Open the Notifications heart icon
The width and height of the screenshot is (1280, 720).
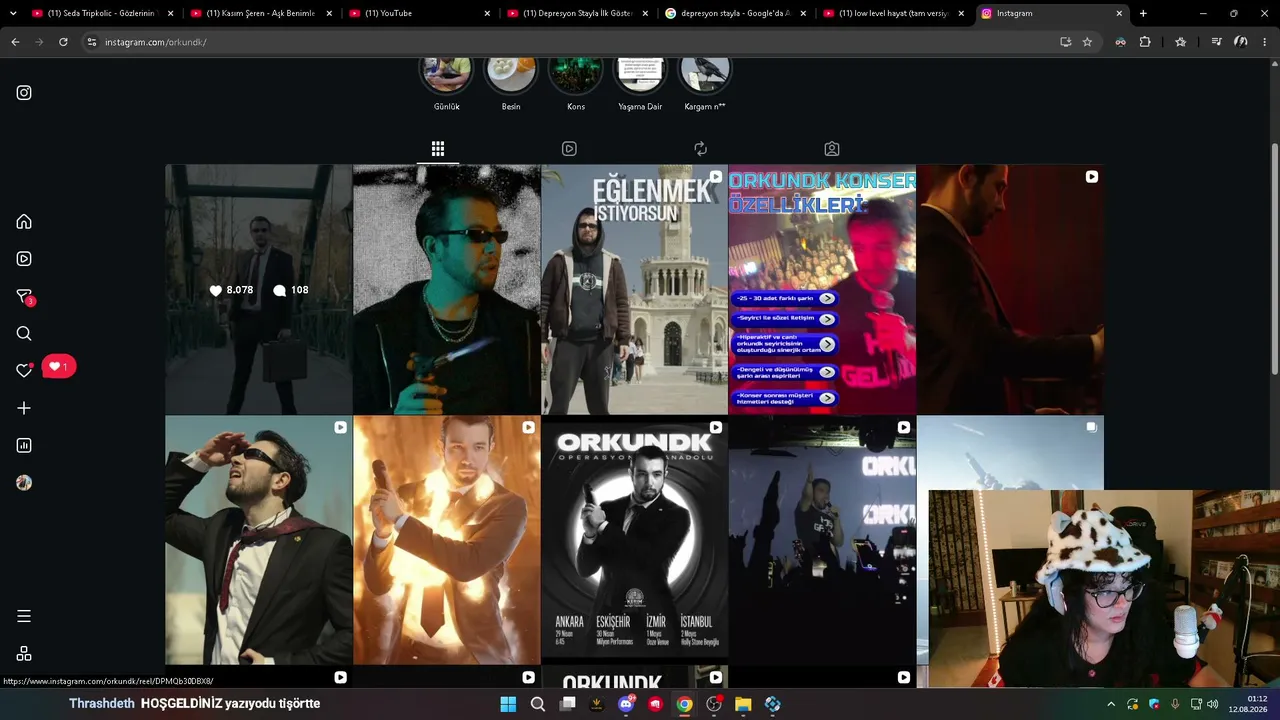click(x=24, y=370)
